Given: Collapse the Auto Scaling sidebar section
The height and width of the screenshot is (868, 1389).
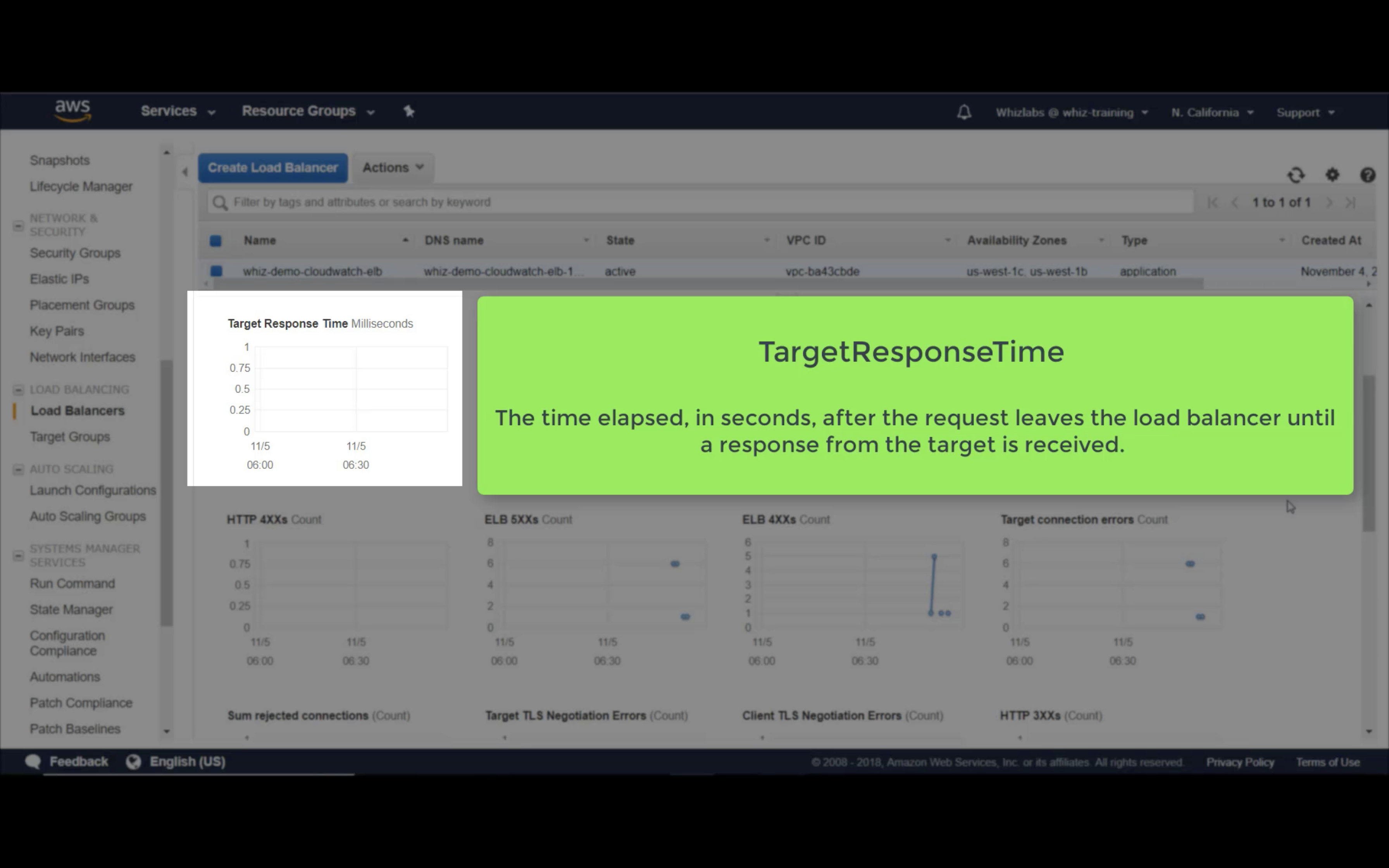Looking at the screenshot, I should coord(18,469).
